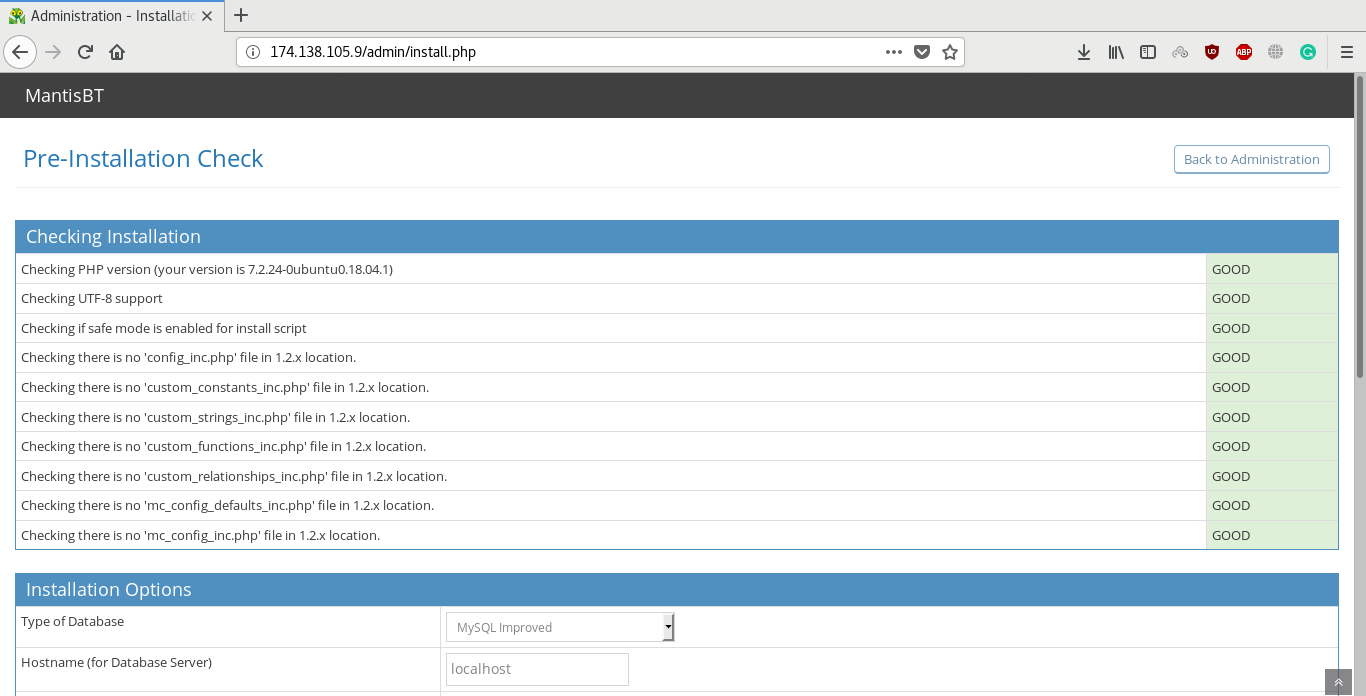The height and width of the screenshot is (696, 1366).
Task: Open the page actions menu
Action: 893,52
